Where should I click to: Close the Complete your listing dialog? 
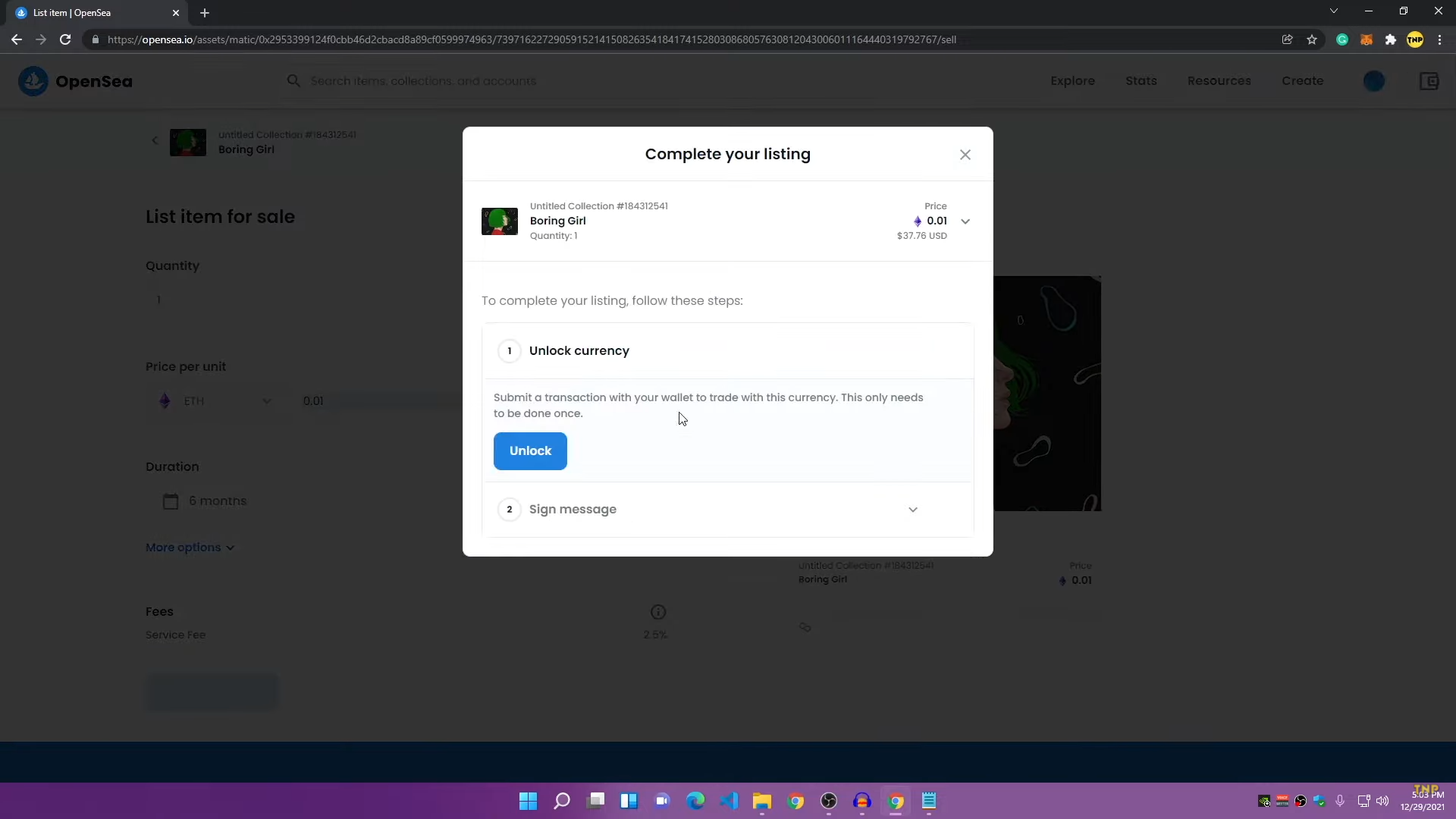coord(965,155)
